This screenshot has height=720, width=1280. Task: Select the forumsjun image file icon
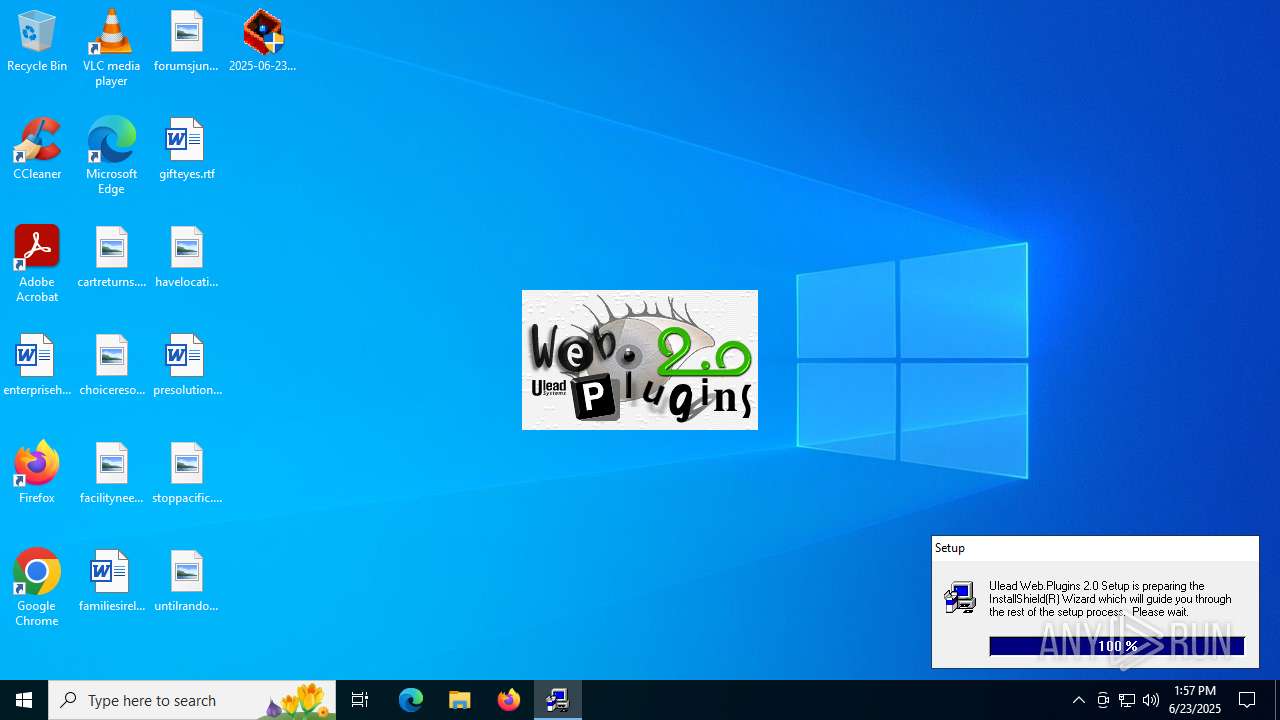[186, 42]
